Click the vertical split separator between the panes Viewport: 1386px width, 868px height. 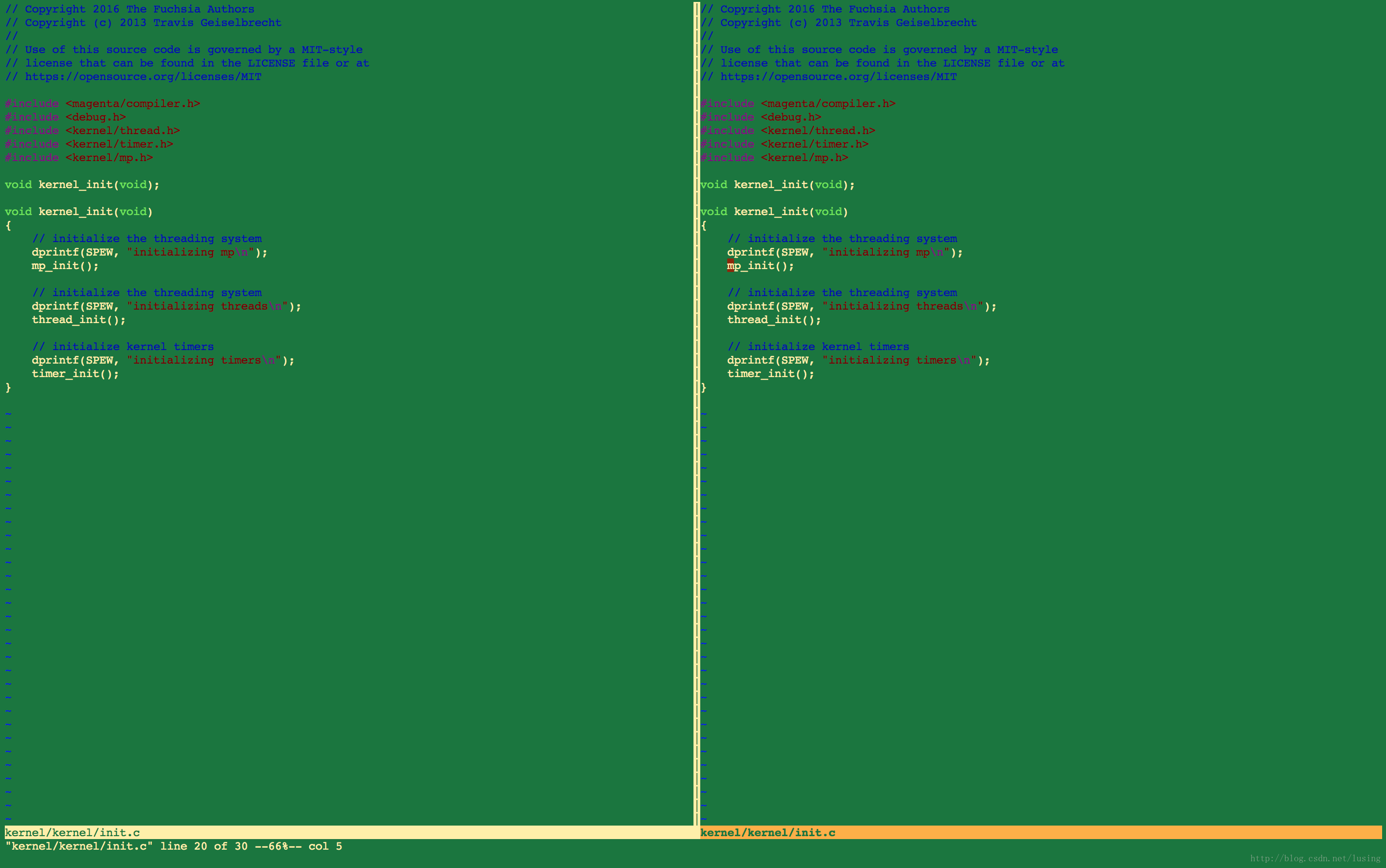tap(696, 413)
